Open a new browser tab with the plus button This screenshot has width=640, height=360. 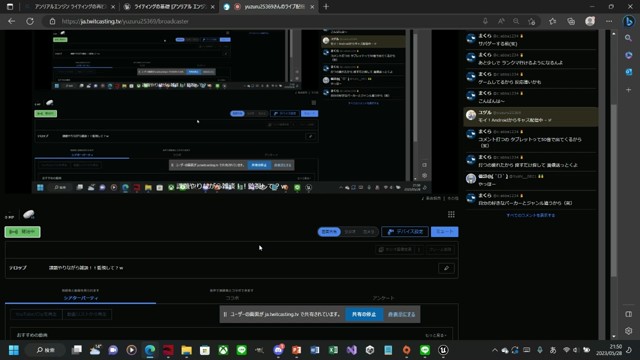click(326, 7)
